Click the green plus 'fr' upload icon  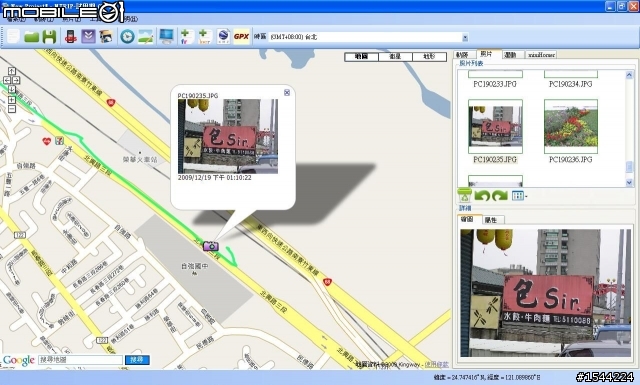click(x=187, y=37)
